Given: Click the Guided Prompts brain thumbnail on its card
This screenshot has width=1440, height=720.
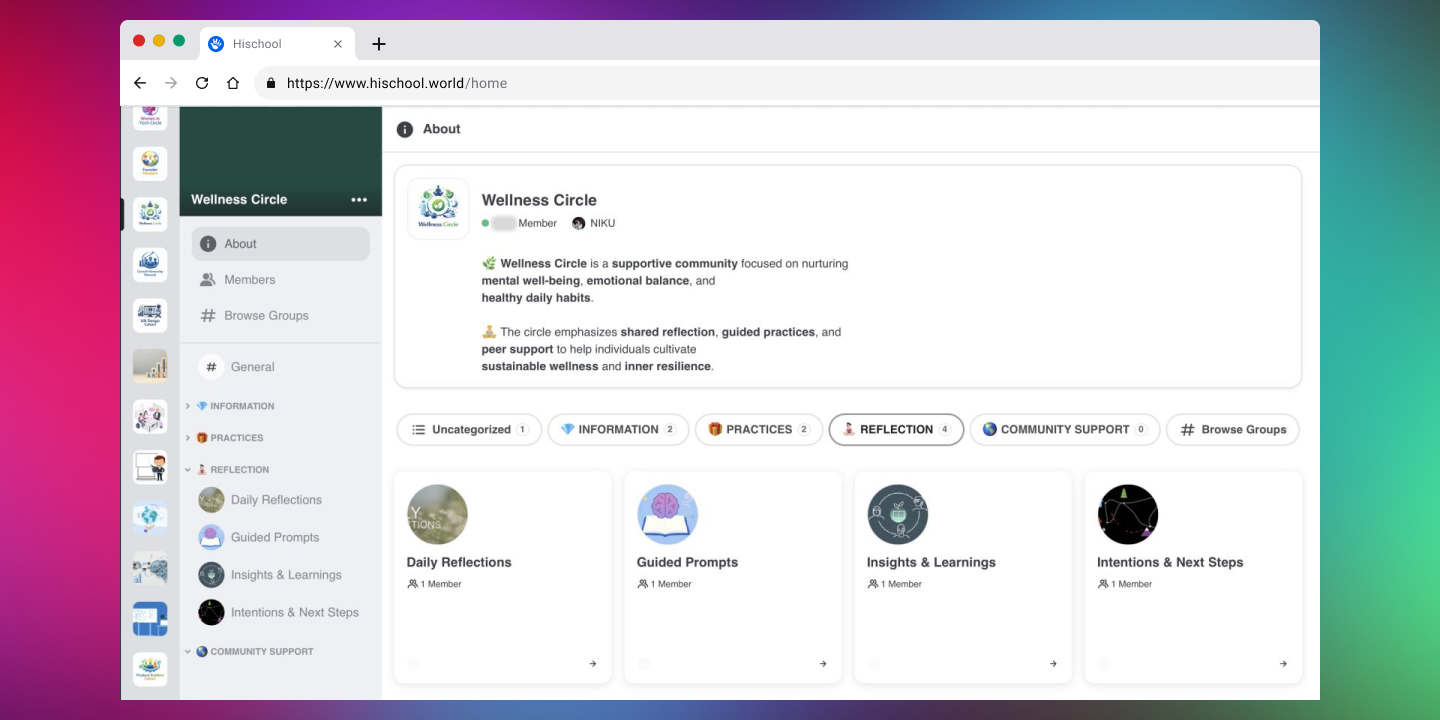Looking at the screenshot, I should click(667, 515).
